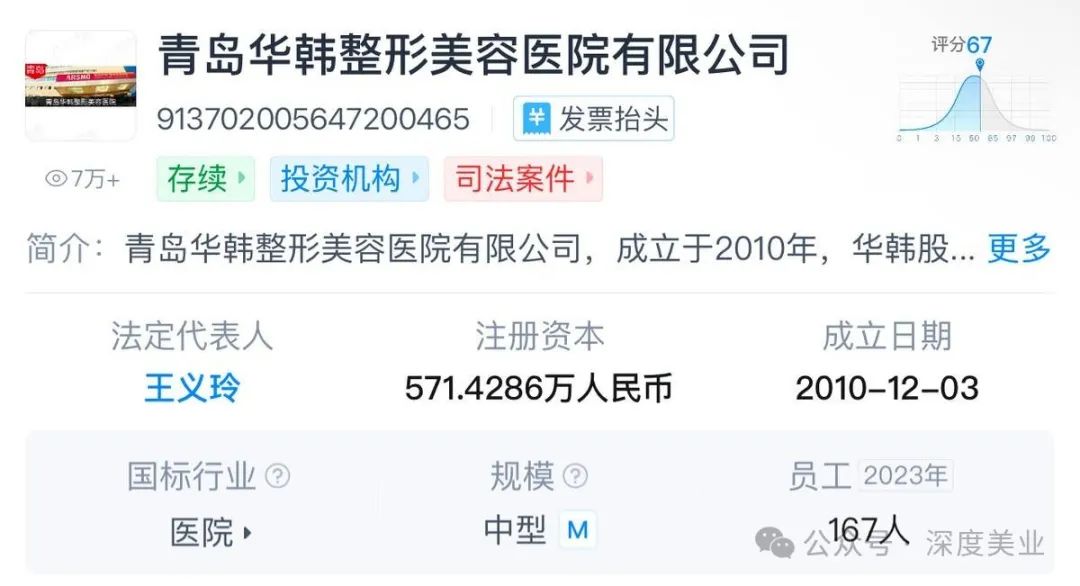
Task: Click the help icon beside 规模
Action: point(575,476)
